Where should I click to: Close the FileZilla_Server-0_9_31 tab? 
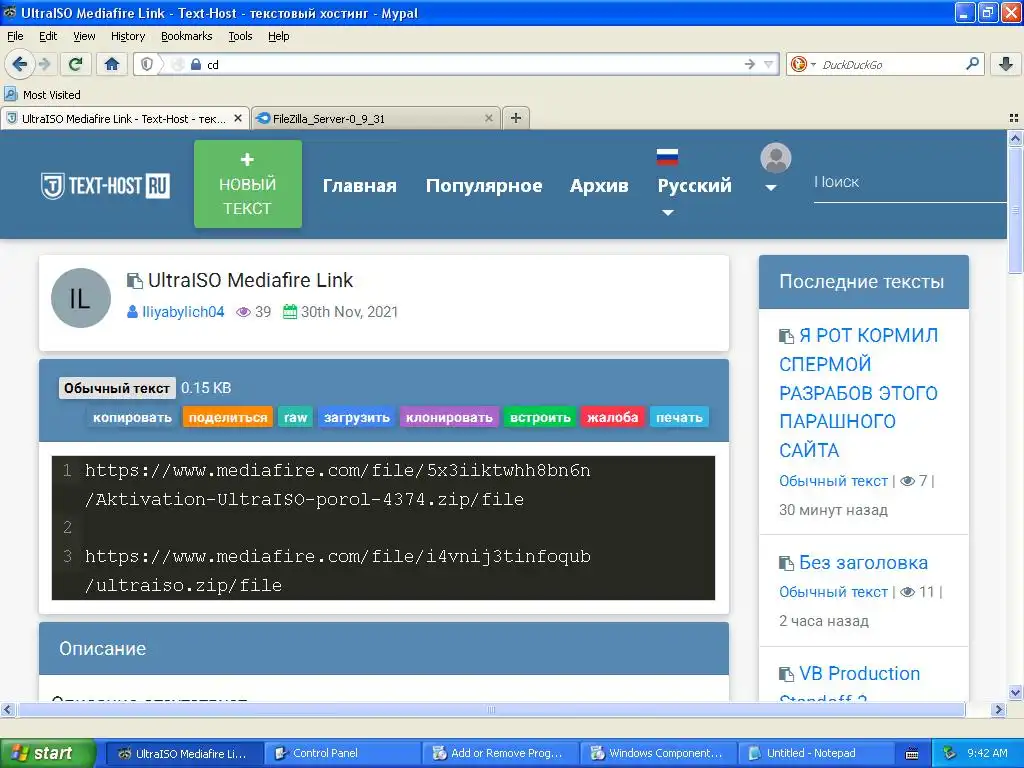tap(488, 118)
